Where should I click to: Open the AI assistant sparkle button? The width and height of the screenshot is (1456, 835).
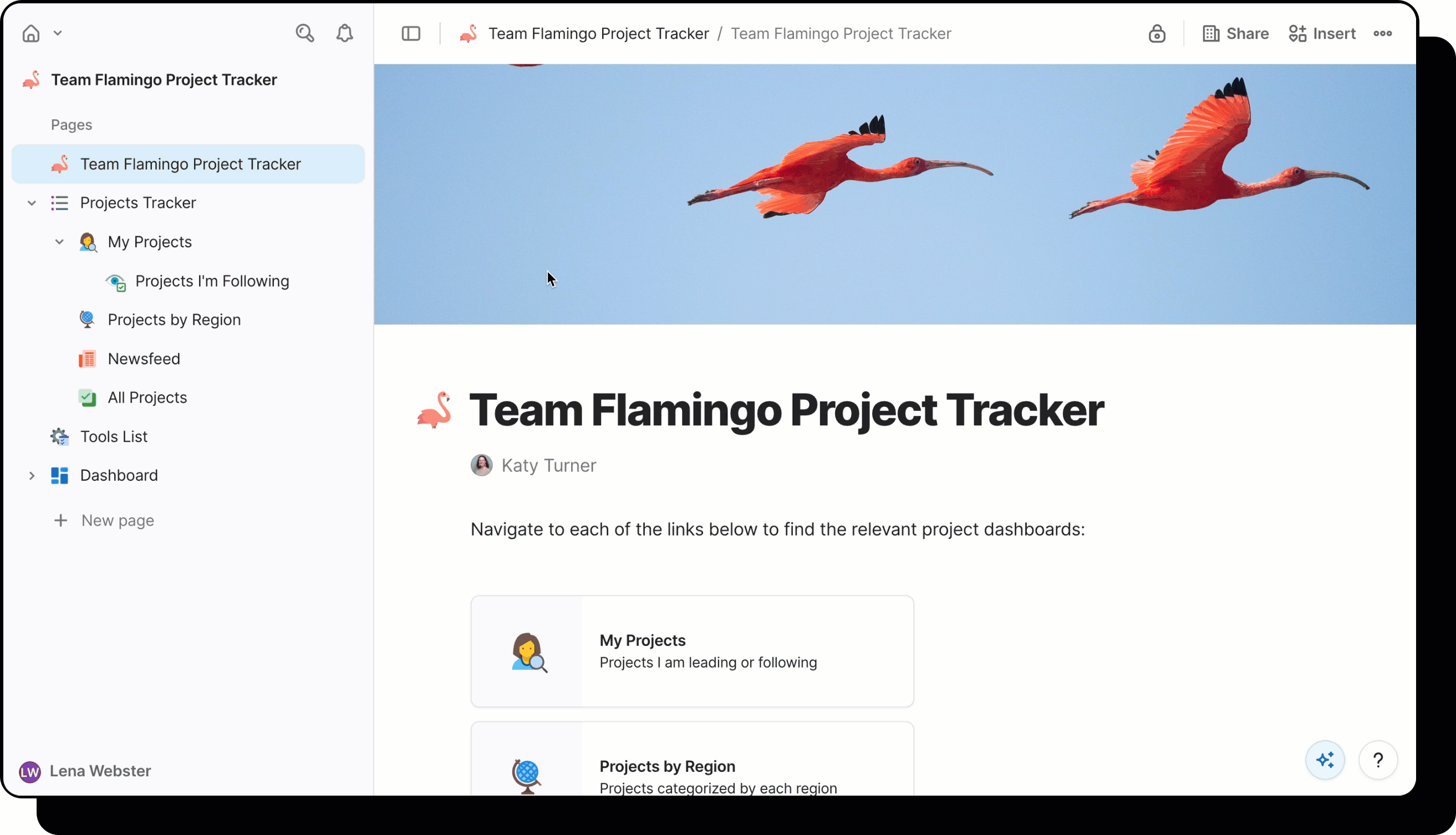1325,760
